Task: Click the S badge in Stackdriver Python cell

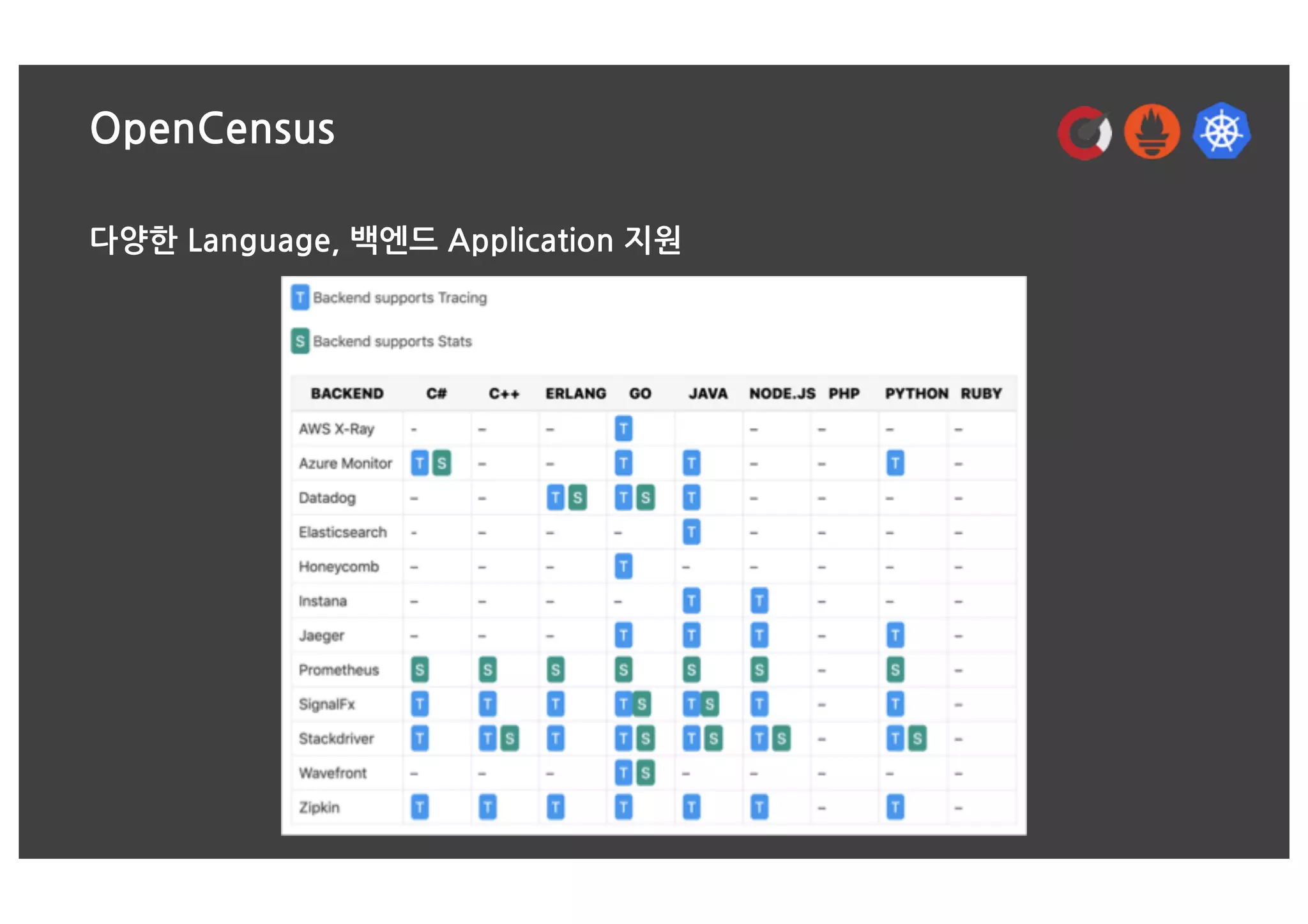Action: click(x=917, y=739)
